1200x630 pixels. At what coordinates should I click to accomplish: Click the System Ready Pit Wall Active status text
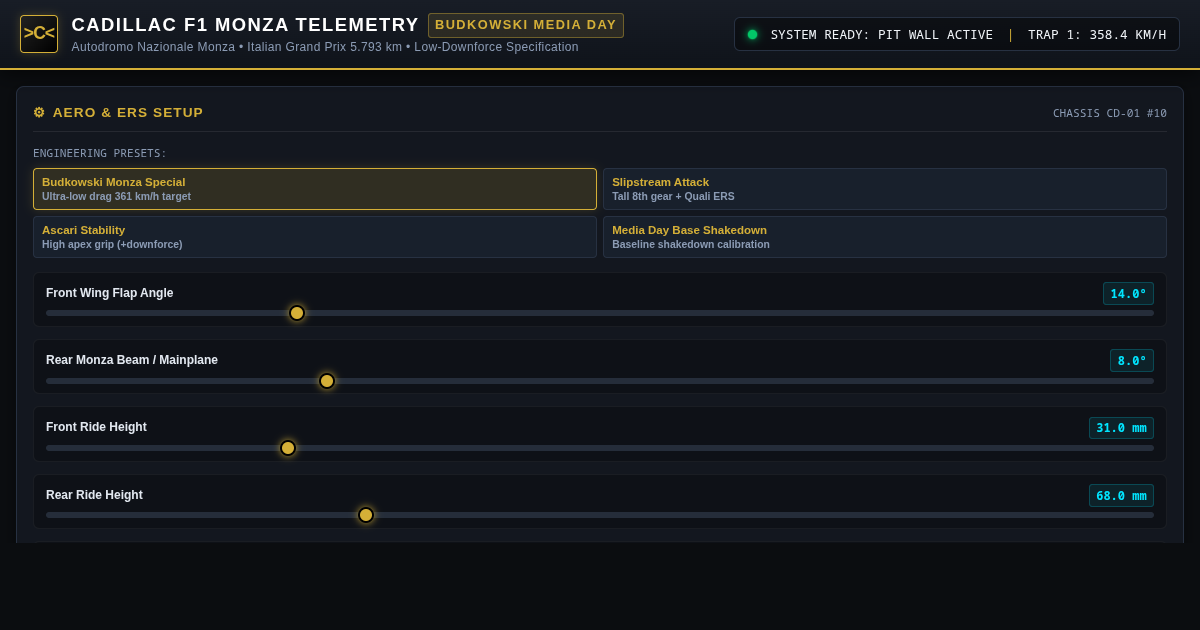[x=882, y=35]
